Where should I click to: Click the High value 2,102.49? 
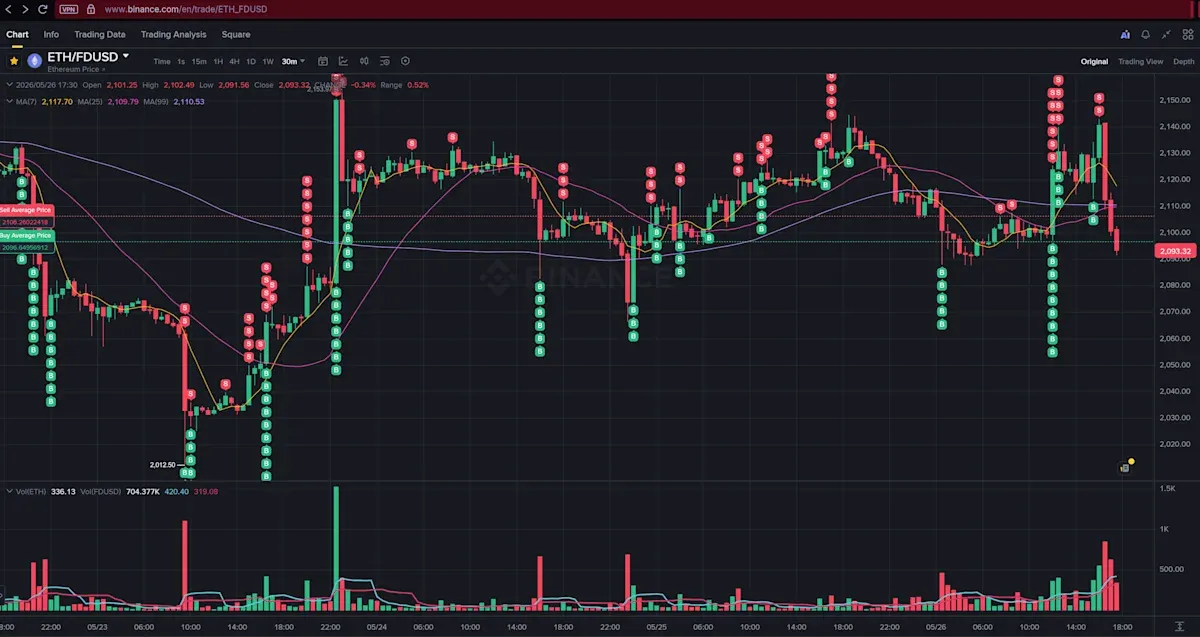(x=180, y=85)
